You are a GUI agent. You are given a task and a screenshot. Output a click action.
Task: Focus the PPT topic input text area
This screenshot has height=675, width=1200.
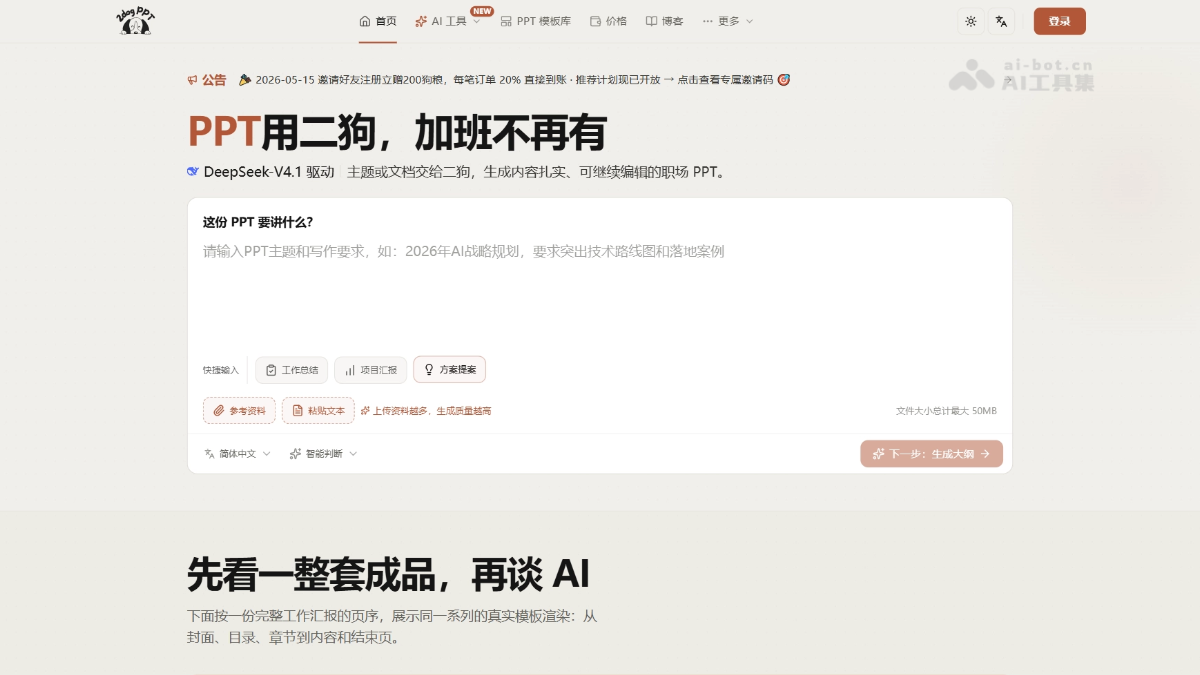pyautogui.click(x=600, y=290)
